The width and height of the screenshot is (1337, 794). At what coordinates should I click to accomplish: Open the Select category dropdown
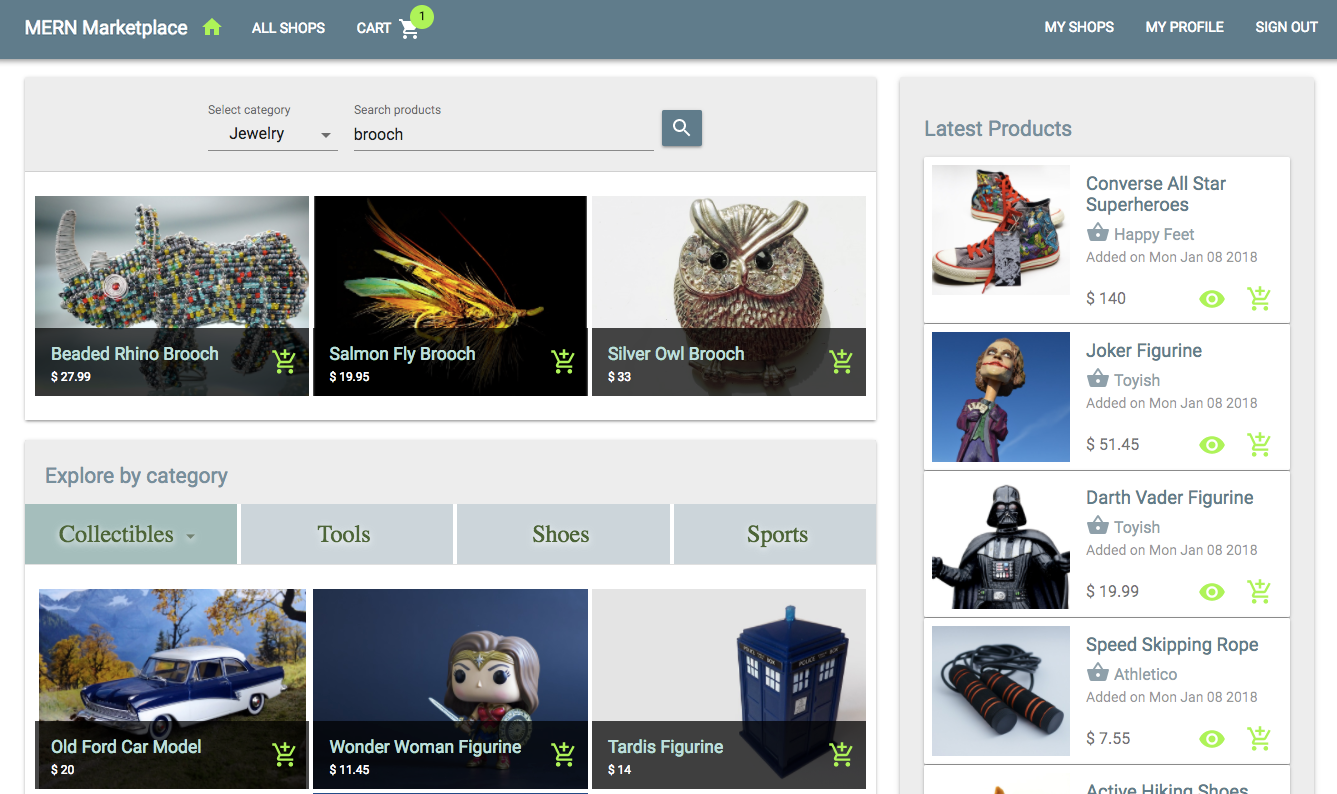[272, 134]
